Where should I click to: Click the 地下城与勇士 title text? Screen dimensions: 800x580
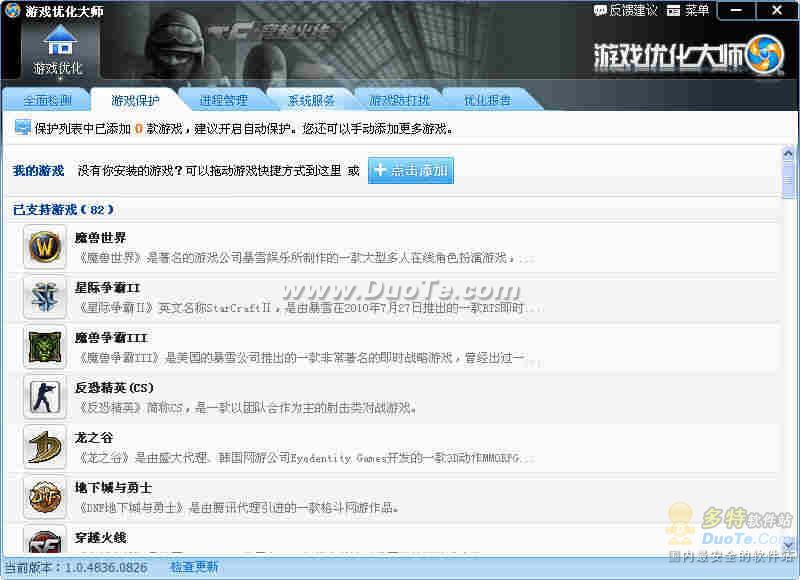[113, 487]
